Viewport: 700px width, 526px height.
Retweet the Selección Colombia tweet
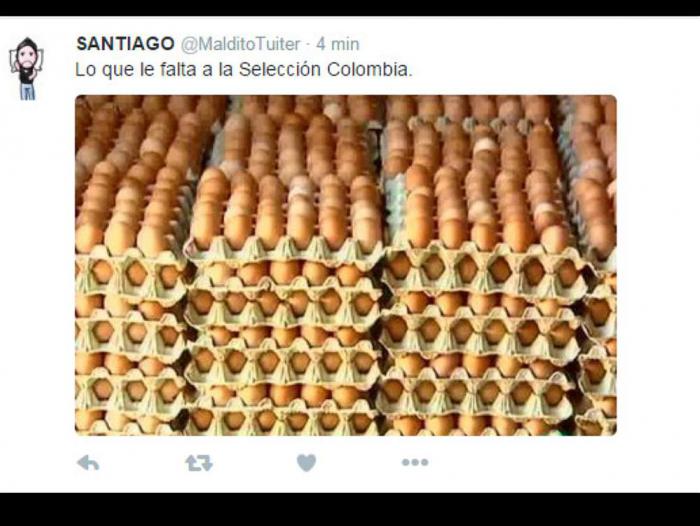pyautogui.click(x=199, y=463)
